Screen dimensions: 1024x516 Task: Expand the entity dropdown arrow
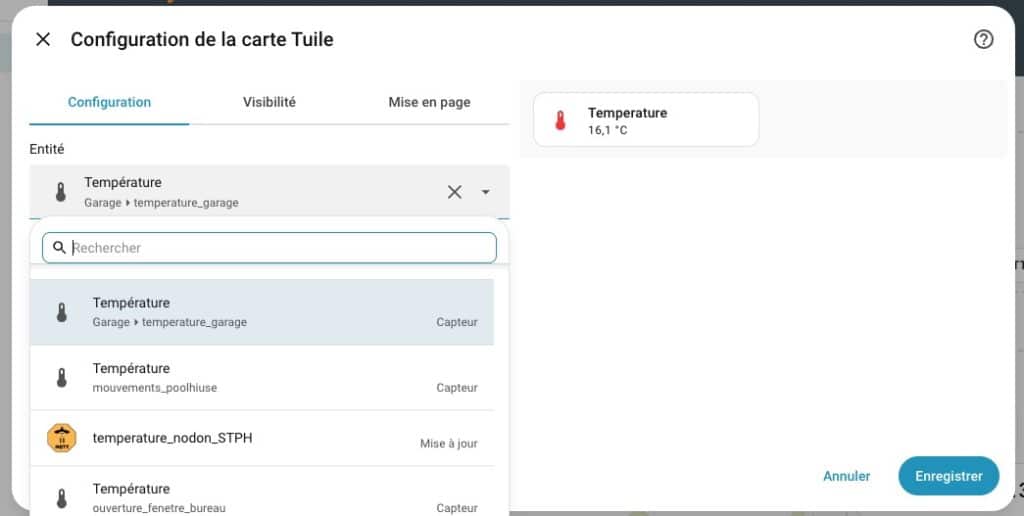pyautogui.click(x=485, y=192)
